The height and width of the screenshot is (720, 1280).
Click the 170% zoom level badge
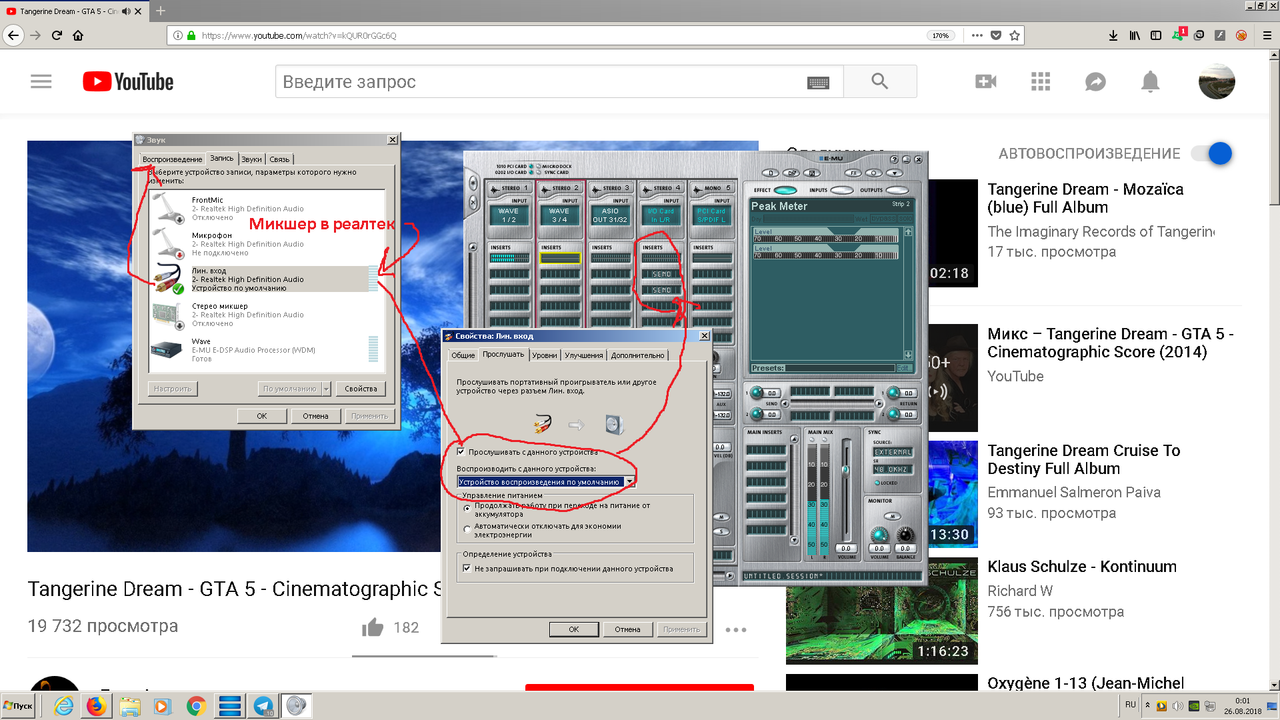940,35
